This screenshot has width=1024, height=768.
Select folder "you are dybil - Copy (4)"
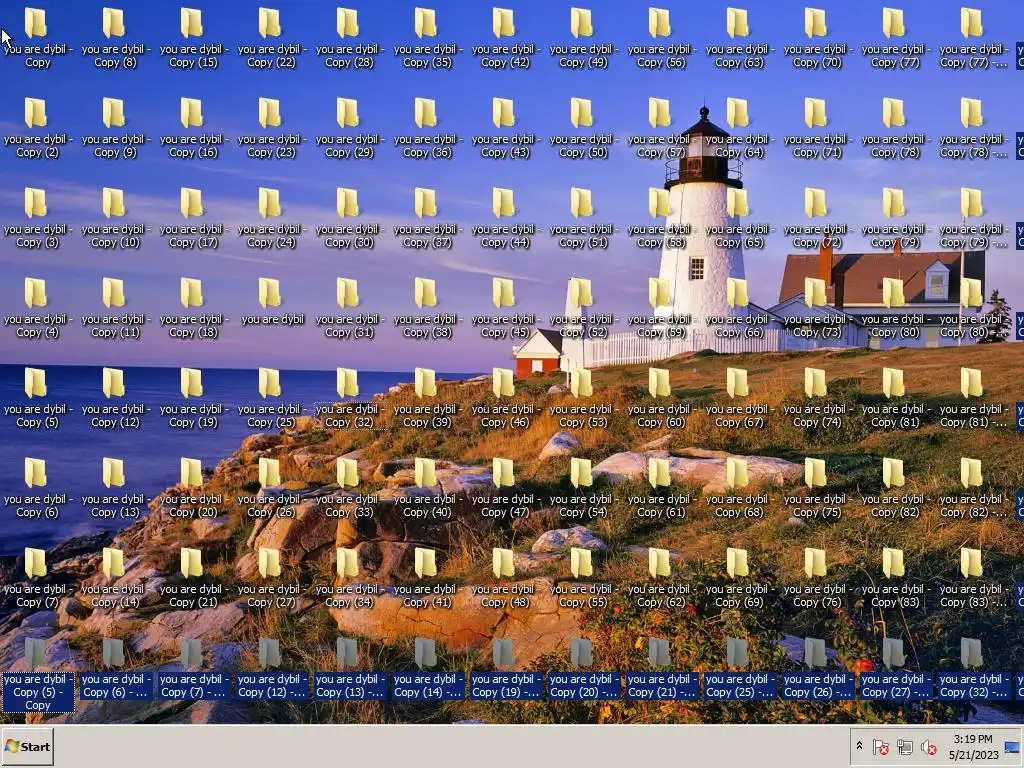click(35, 309)
